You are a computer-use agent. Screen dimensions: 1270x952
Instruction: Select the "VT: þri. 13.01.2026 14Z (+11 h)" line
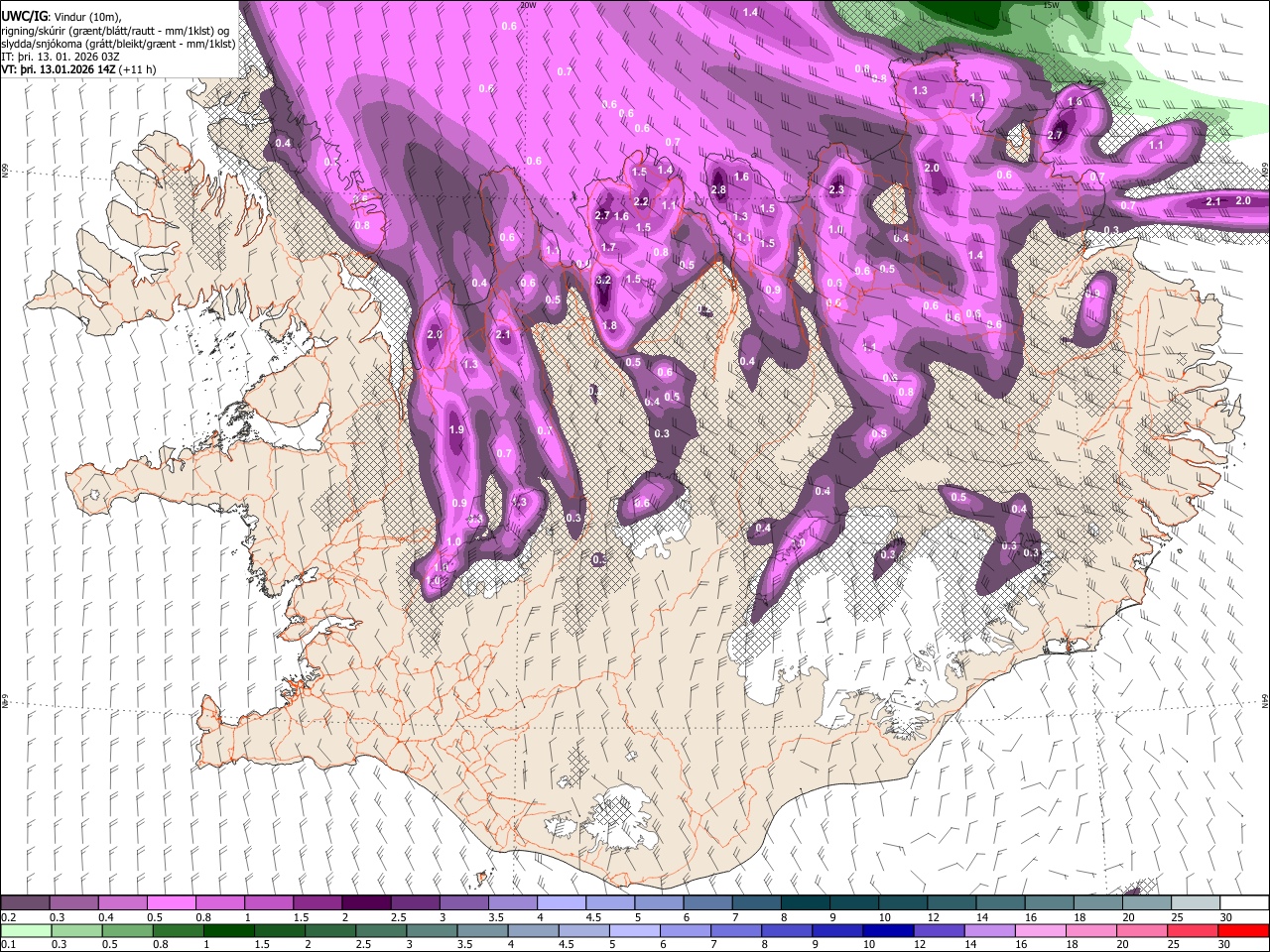78,69
